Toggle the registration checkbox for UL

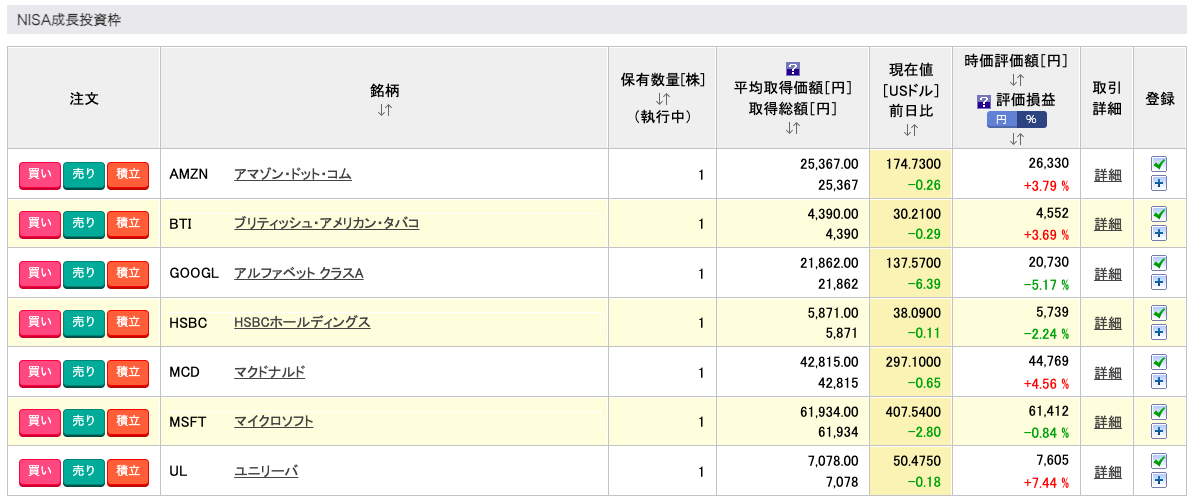pyautogui.click(x=1159, y=461)
